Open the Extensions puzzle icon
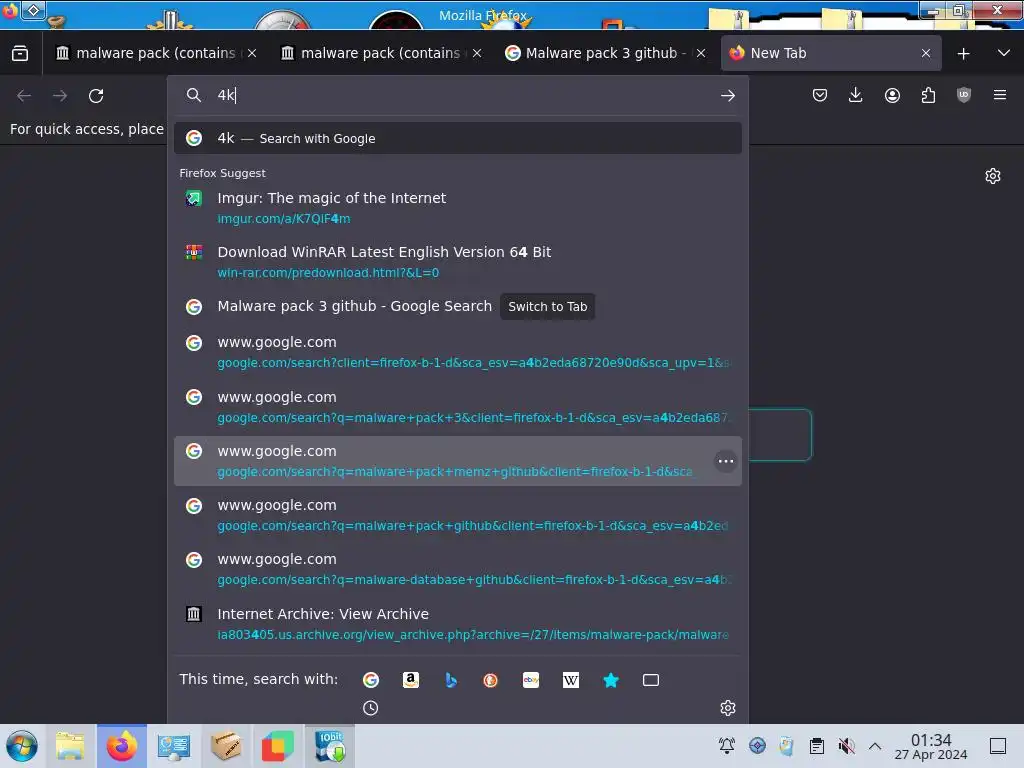Screen dimensions: 1024x768 click(928, 95)
